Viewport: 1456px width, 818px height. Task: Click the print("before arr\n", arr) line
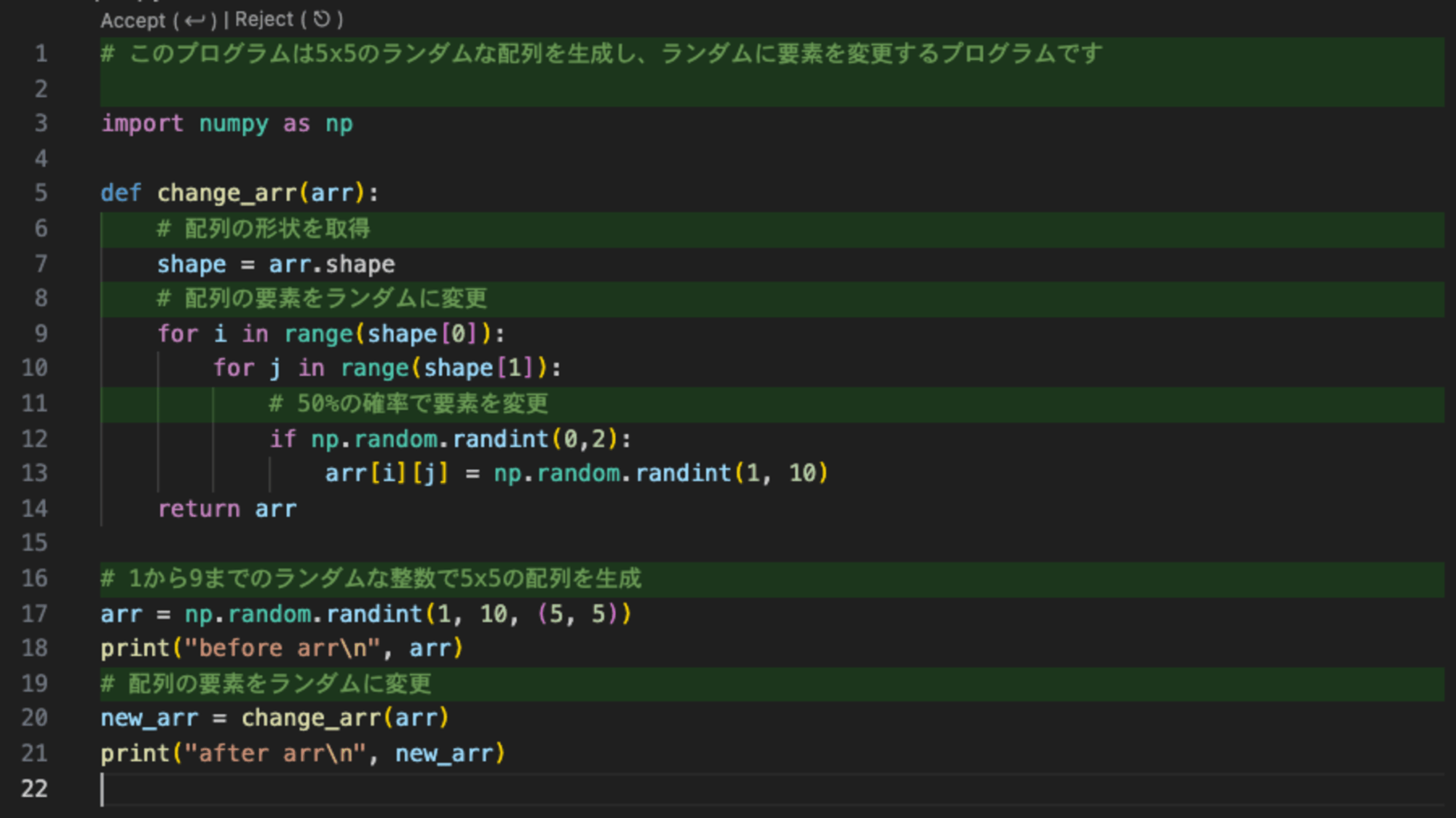282,648
